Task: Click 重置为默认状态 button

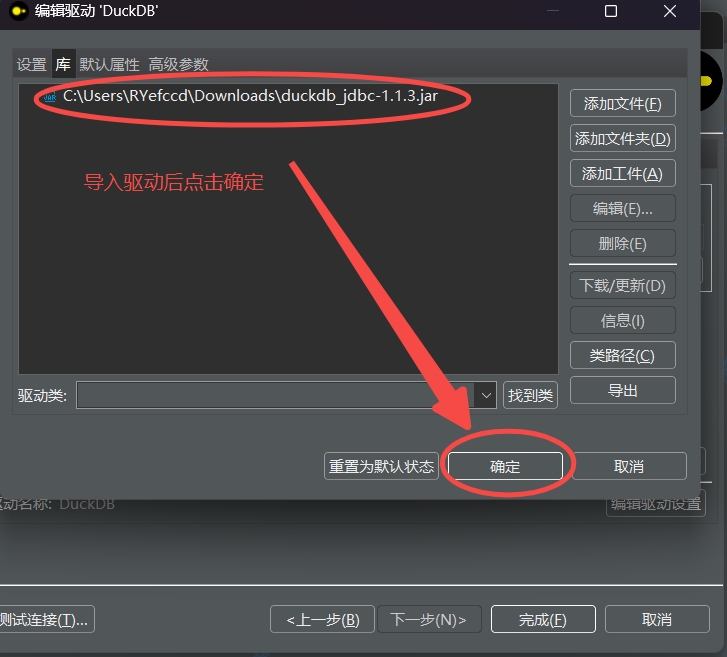Action: pos(381,466)
